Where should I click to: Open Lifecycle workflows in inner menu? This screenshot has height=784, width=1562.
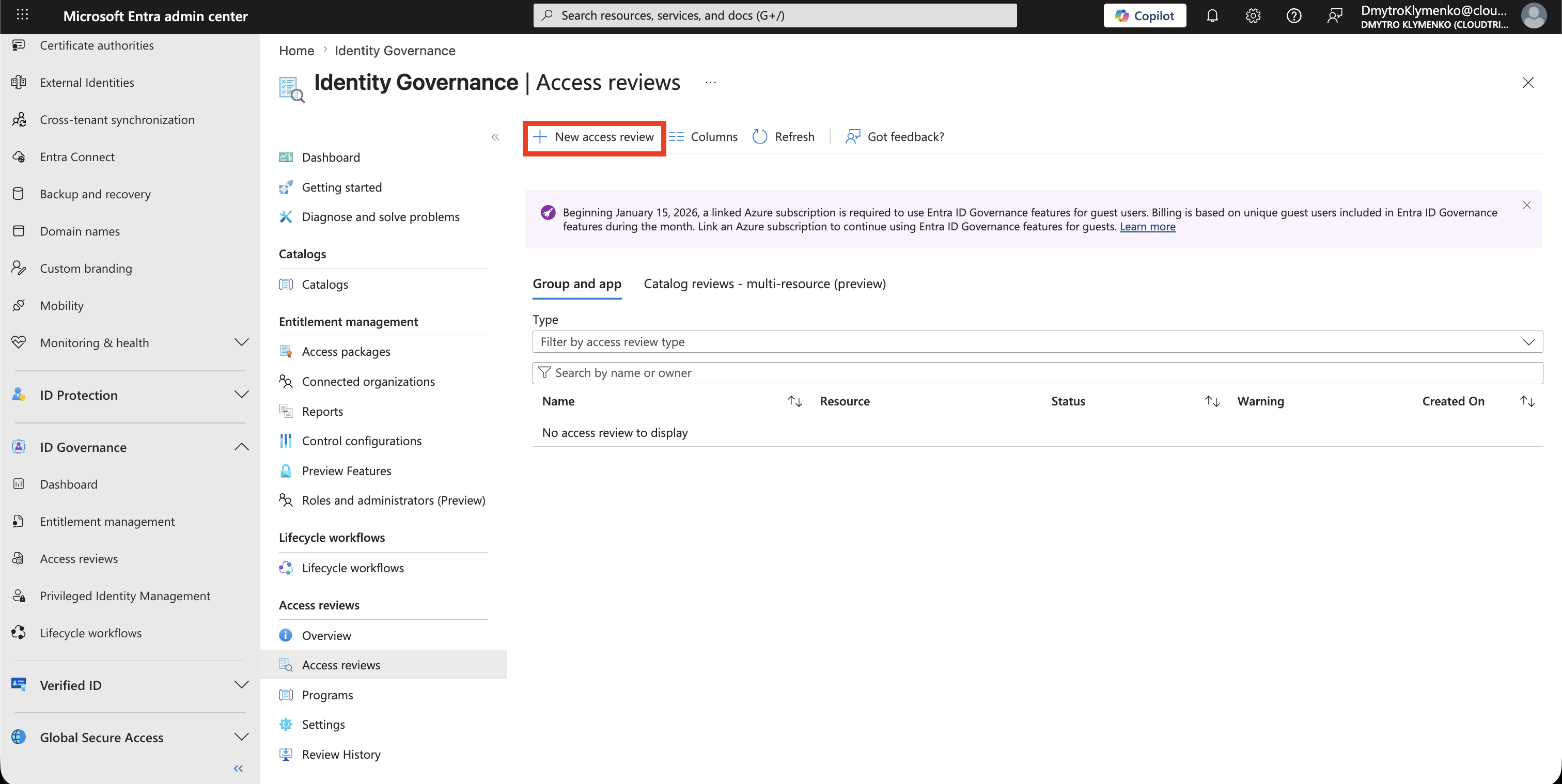coord(352,568)
